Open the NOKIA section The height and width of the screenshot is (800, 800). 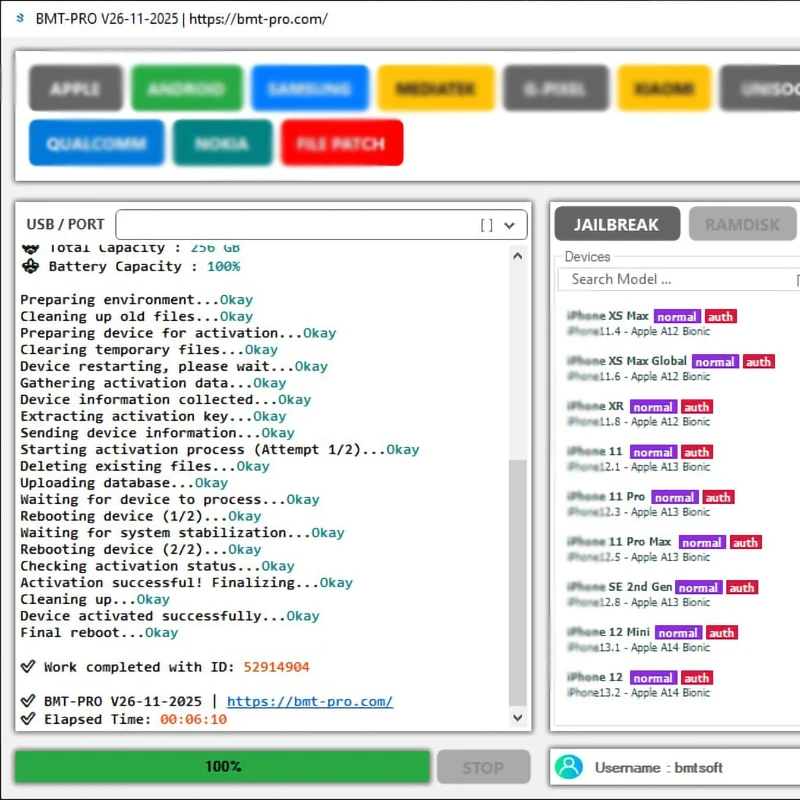pyautogui.click(x=222, y=143)
